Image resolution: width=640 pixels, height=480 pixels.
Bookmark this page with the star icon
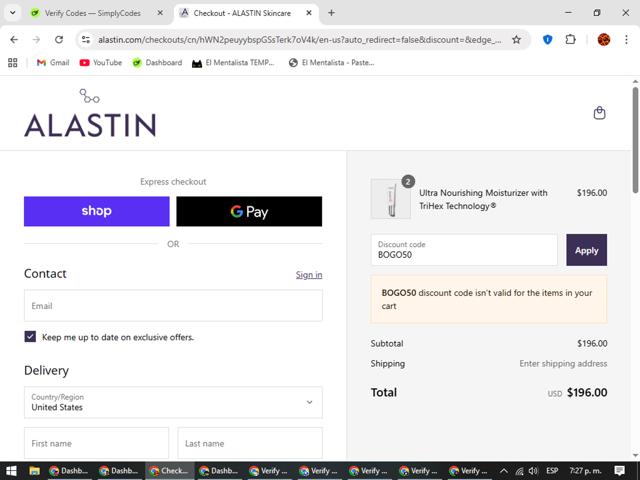pyautogui.click(x=516, y=40)
